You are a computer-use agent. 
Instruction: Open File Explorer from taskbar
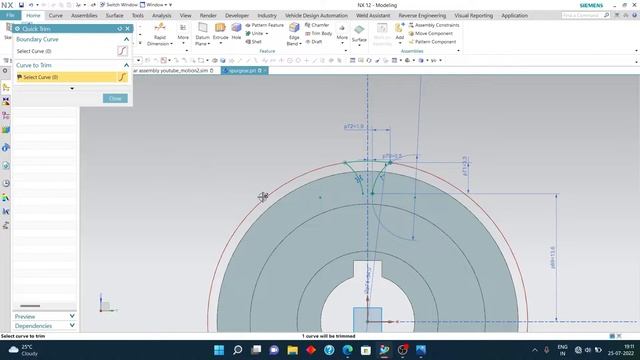point(292,350)
